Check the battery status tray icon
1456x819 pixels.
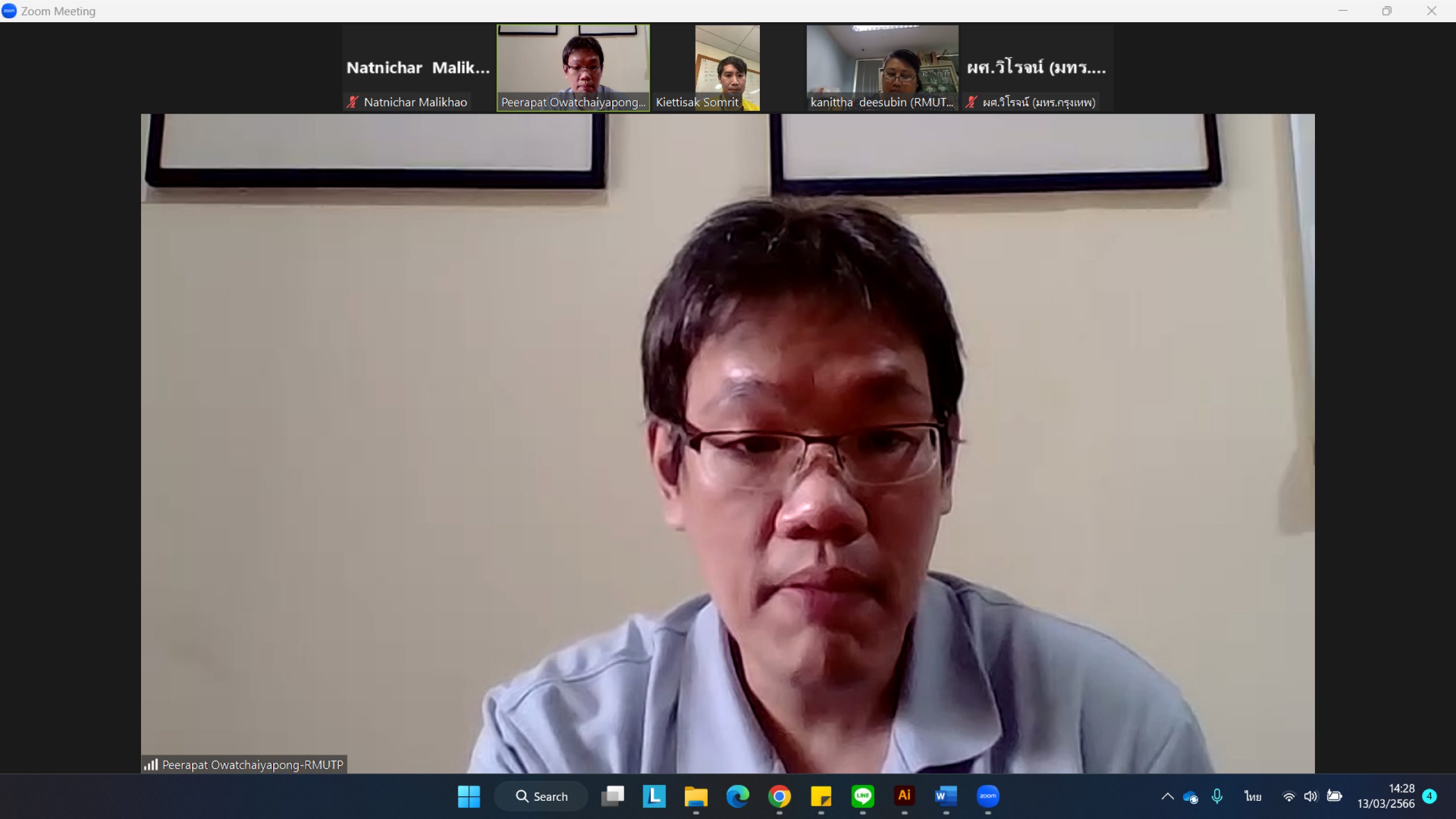coord(1334,796)
